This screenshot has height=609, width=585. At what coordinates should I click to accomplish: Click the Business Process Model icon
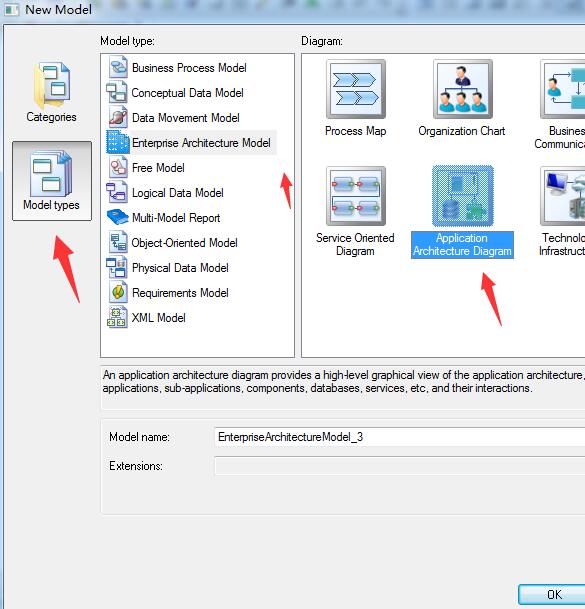[x=118, y=68]
